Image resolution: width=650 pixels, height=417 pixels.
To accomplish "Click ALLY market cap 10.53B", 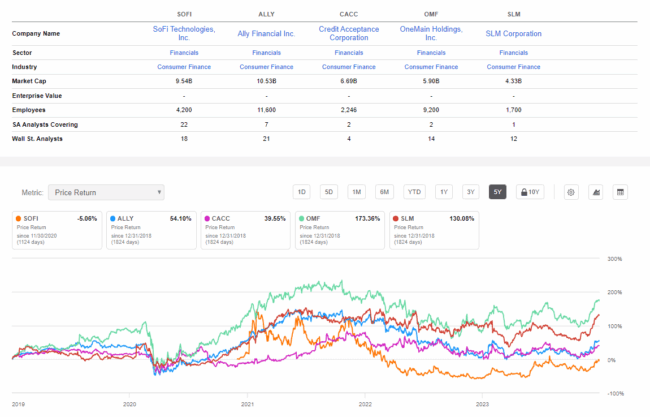I will (x=267, y=81).
